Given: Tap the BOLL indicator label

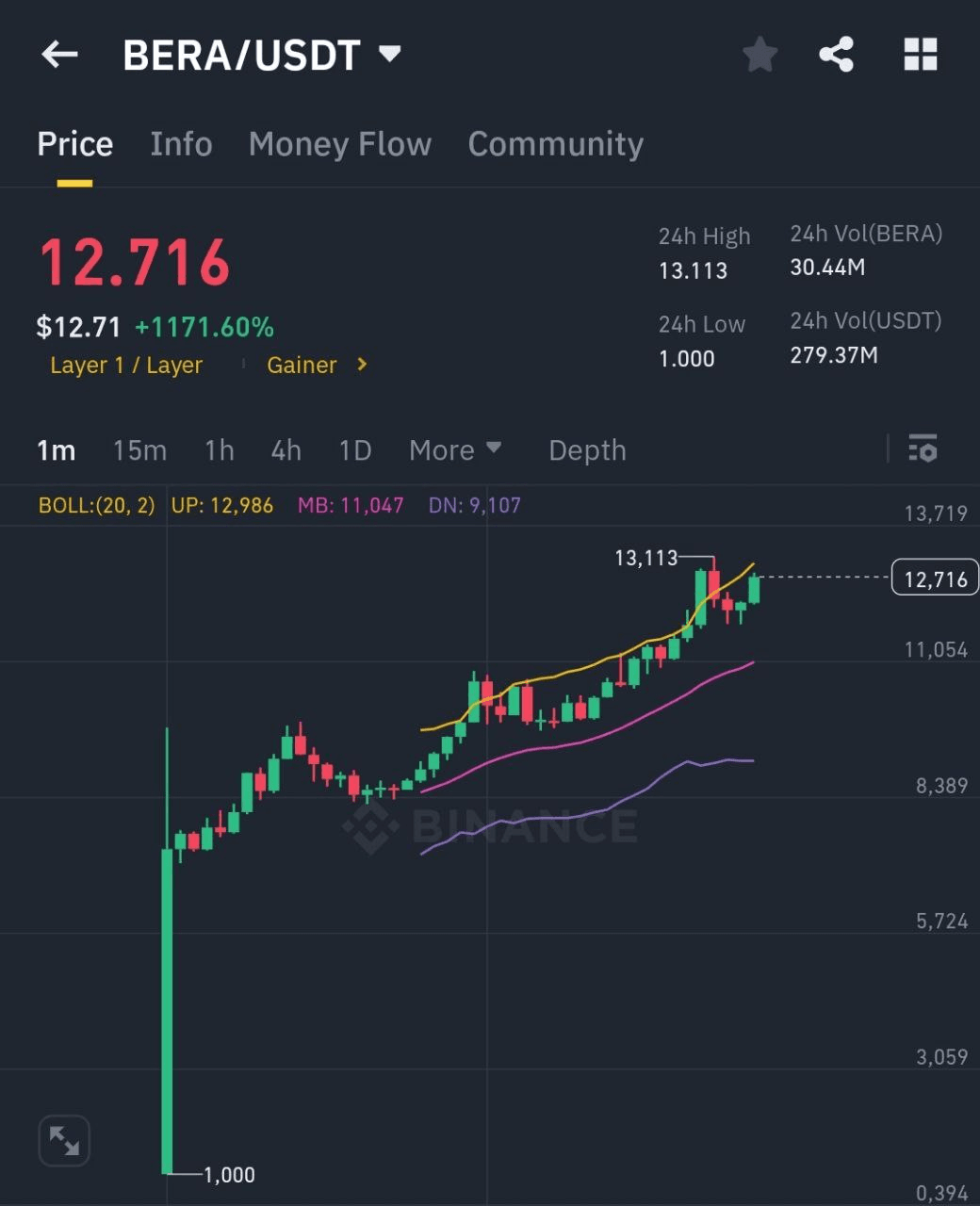Looking at the screenshot, I should [96, 505].
